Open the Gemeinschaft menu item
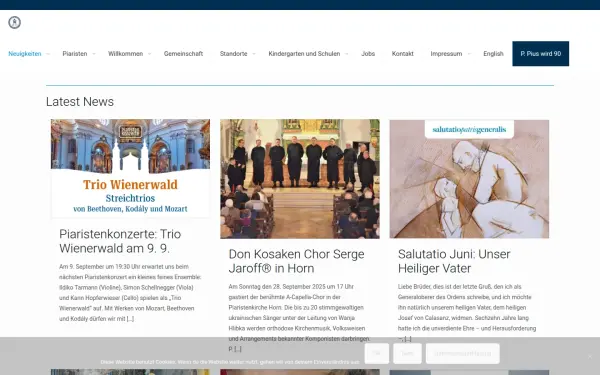The width and height of the screenshot is (600, 375). point(183,54)
